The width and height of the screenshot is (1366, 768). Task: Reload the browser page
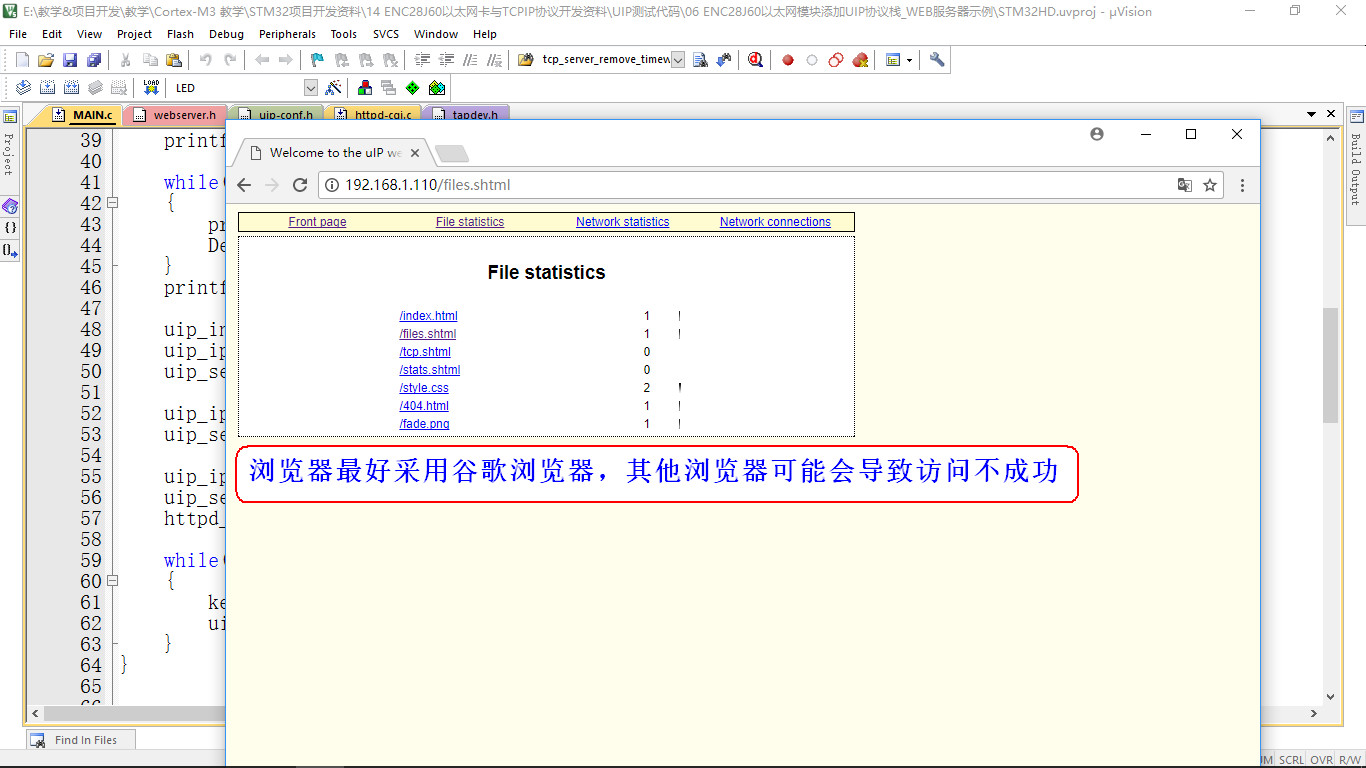coord(299,185)
